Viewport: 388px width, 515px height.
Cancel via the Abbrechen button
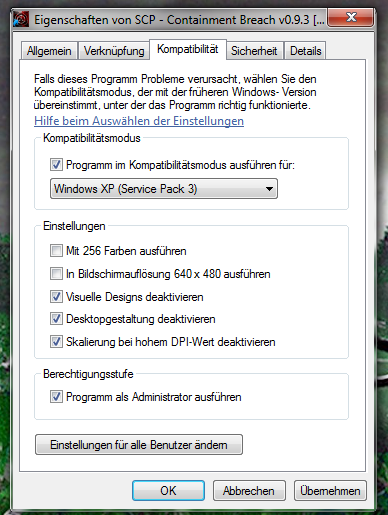(x=249, y=491)
